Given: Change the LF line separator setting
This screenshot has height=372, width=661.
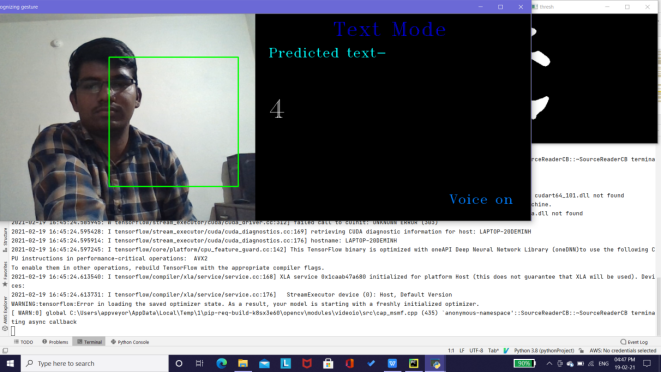Looking at the screenshot, I should (x=462, y=350).
